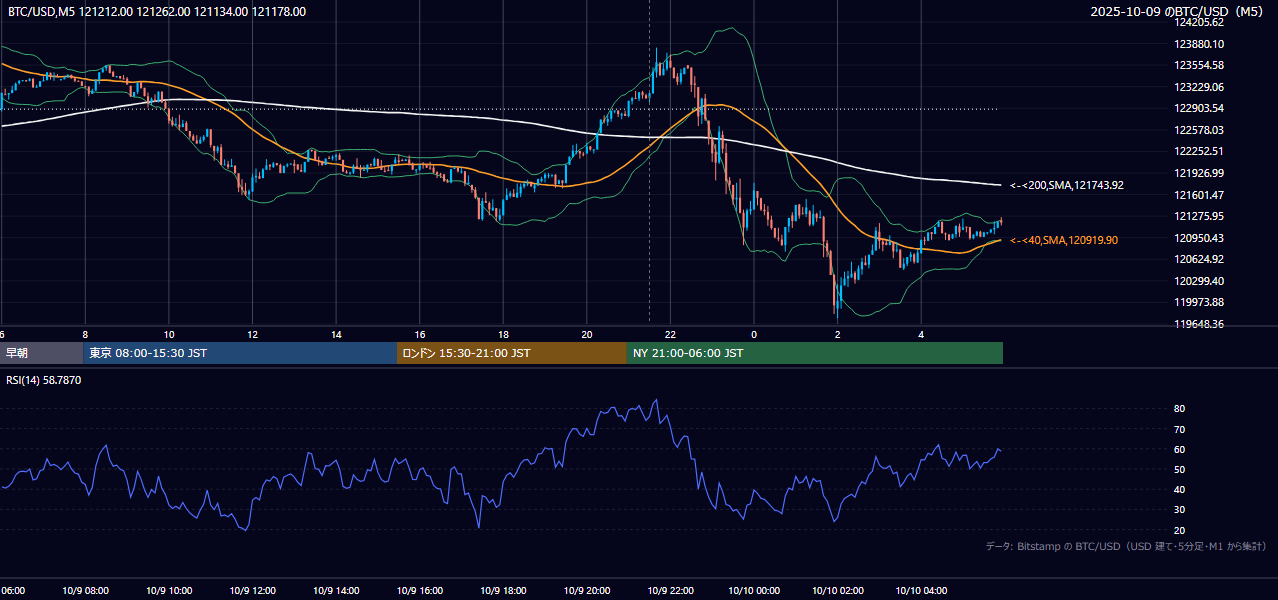The image size is (1278, 600).
Task: Click price axis label 120299.40
Action: (1199, 281)
